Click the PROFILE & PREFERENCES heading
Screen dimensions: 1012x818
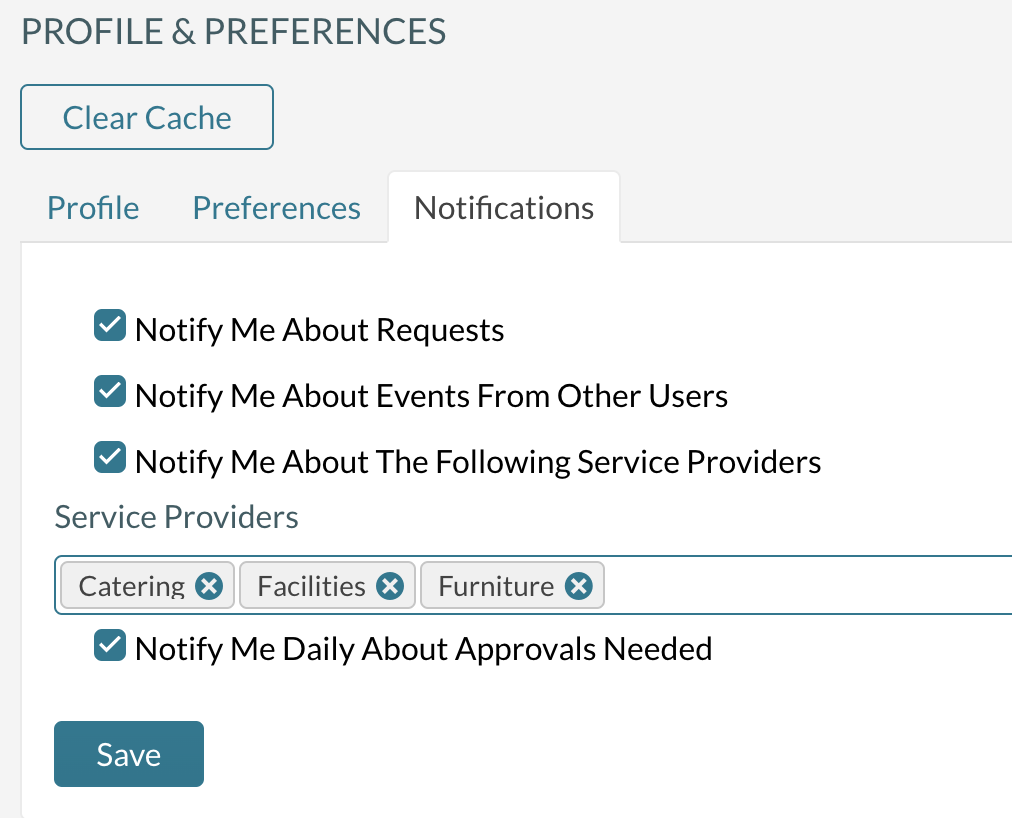[233, 31]
